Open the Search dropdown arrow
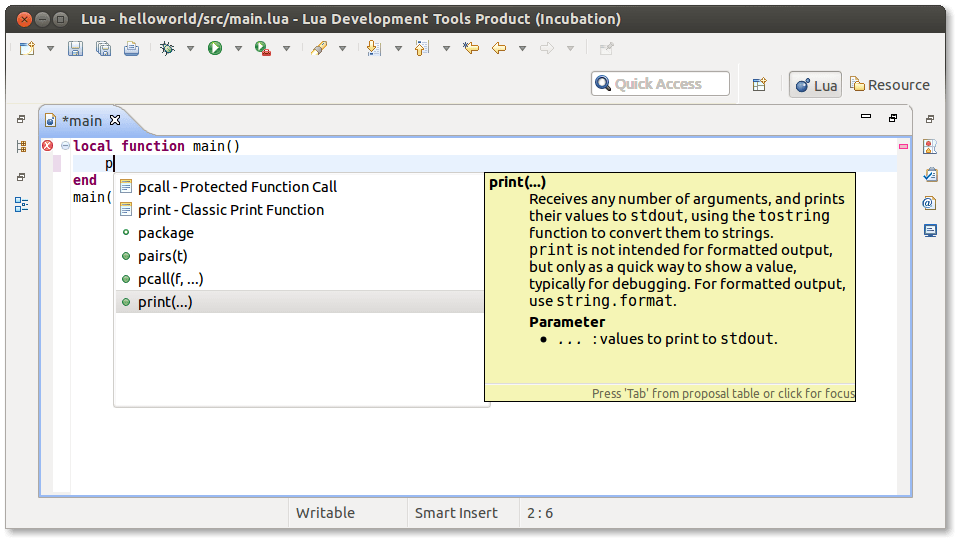The image size is (955, 538). pos(342,49)
